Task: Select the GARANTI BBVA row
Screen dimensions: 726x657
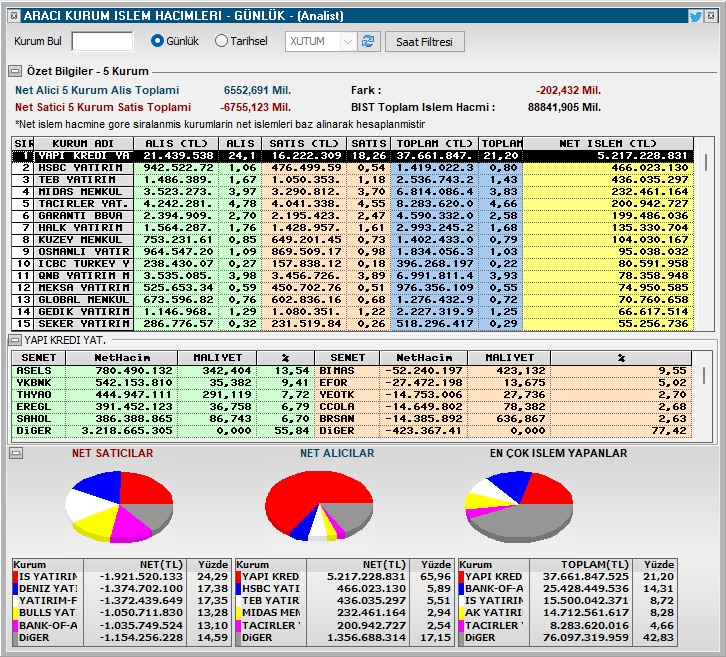Action: coord(353,216)
